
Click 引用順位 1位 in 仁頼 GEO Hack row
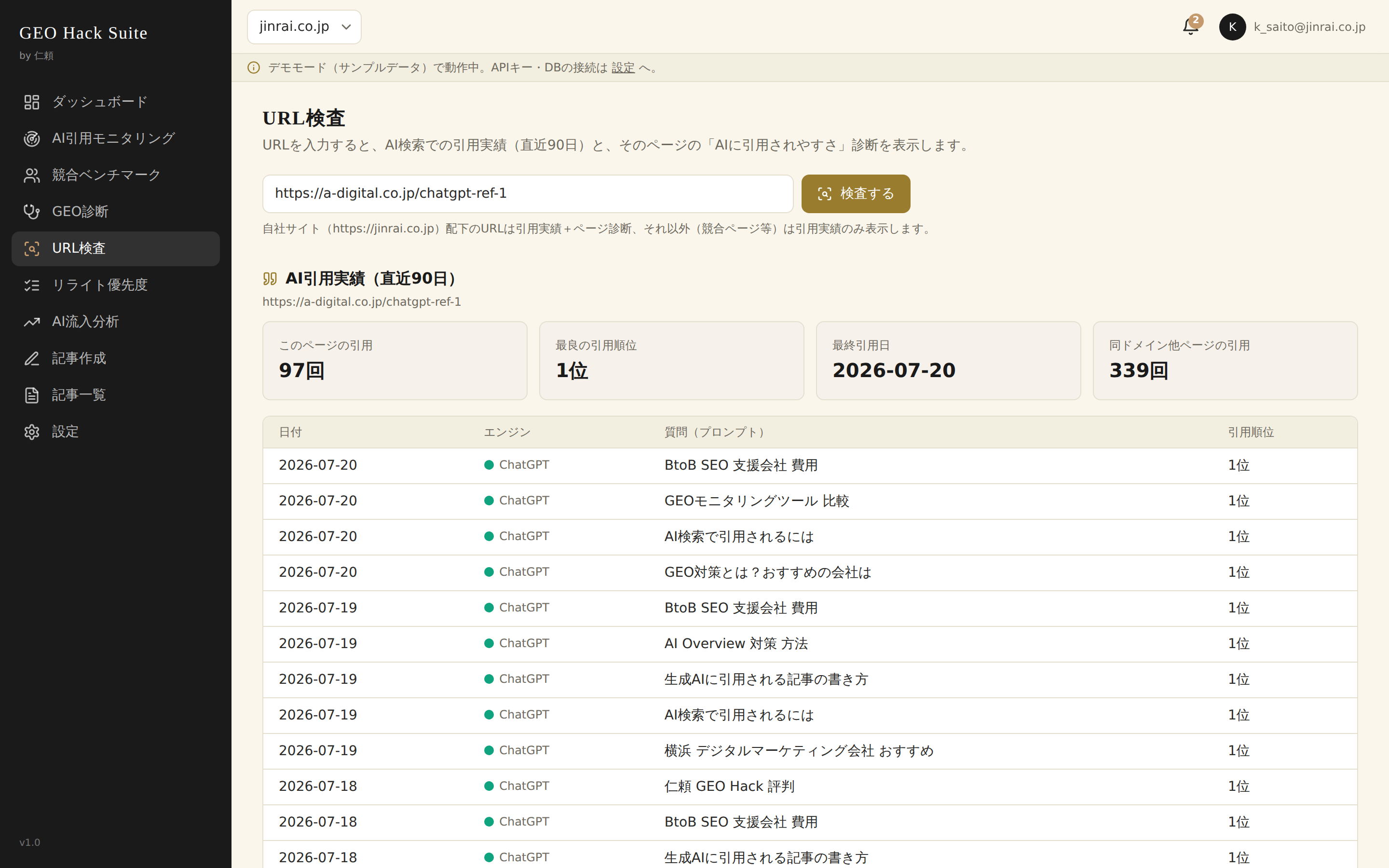1239,787
